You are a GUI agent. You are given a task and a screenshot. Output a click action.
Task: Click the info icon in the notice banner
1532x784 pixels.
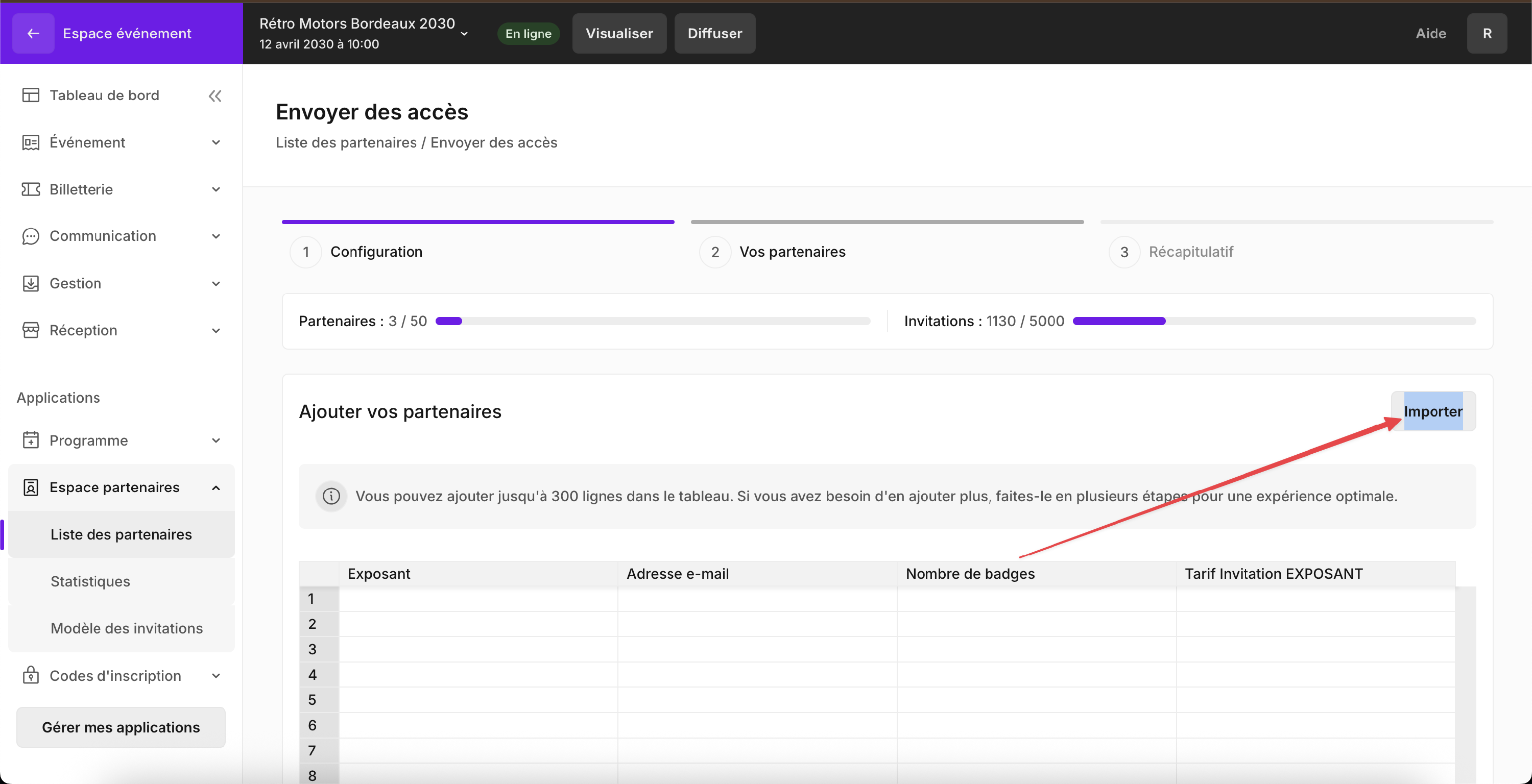331,496
